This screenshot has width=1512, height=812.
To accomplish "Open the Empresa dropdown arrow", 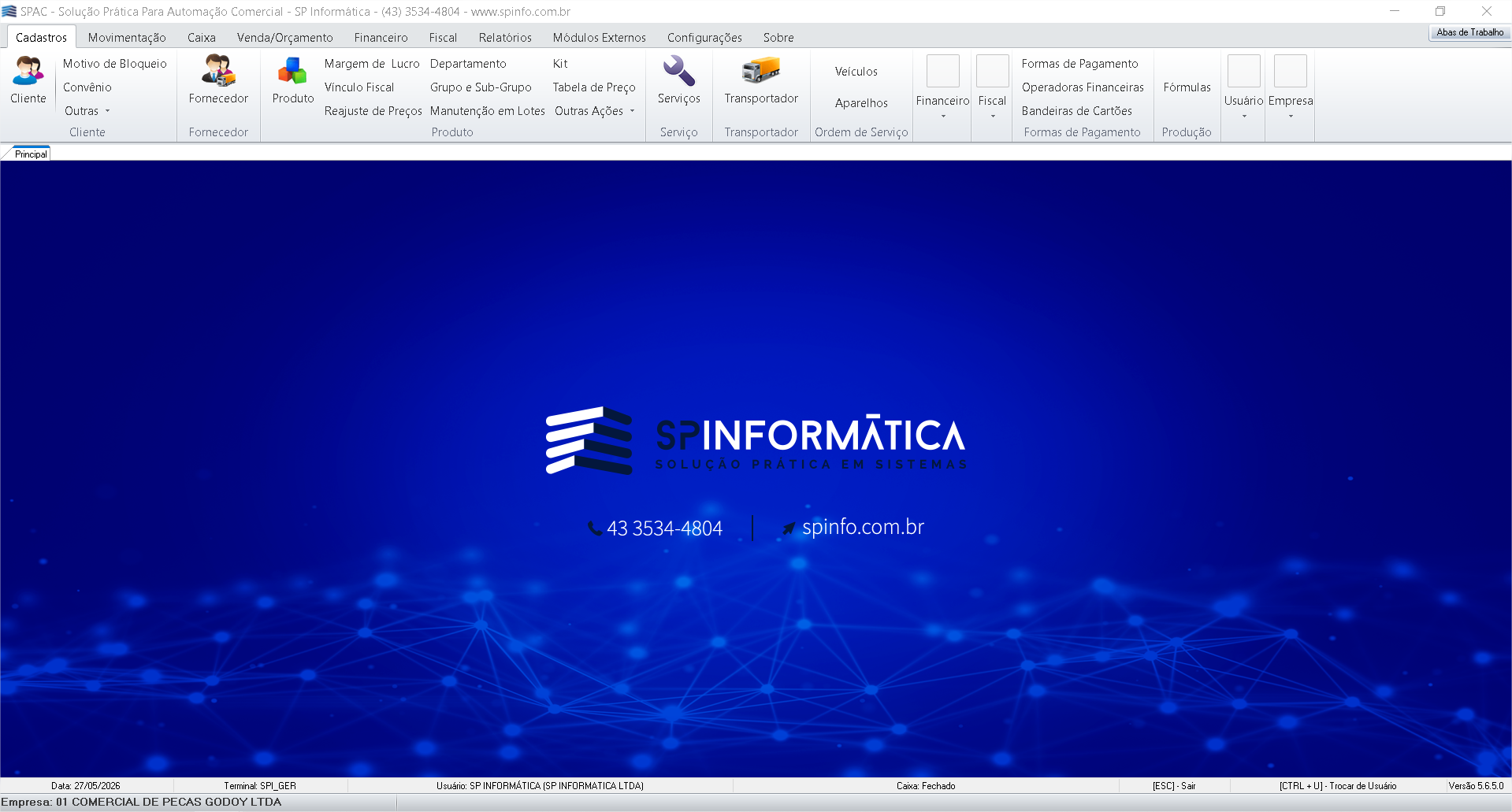I will (x=1290, y=117).
